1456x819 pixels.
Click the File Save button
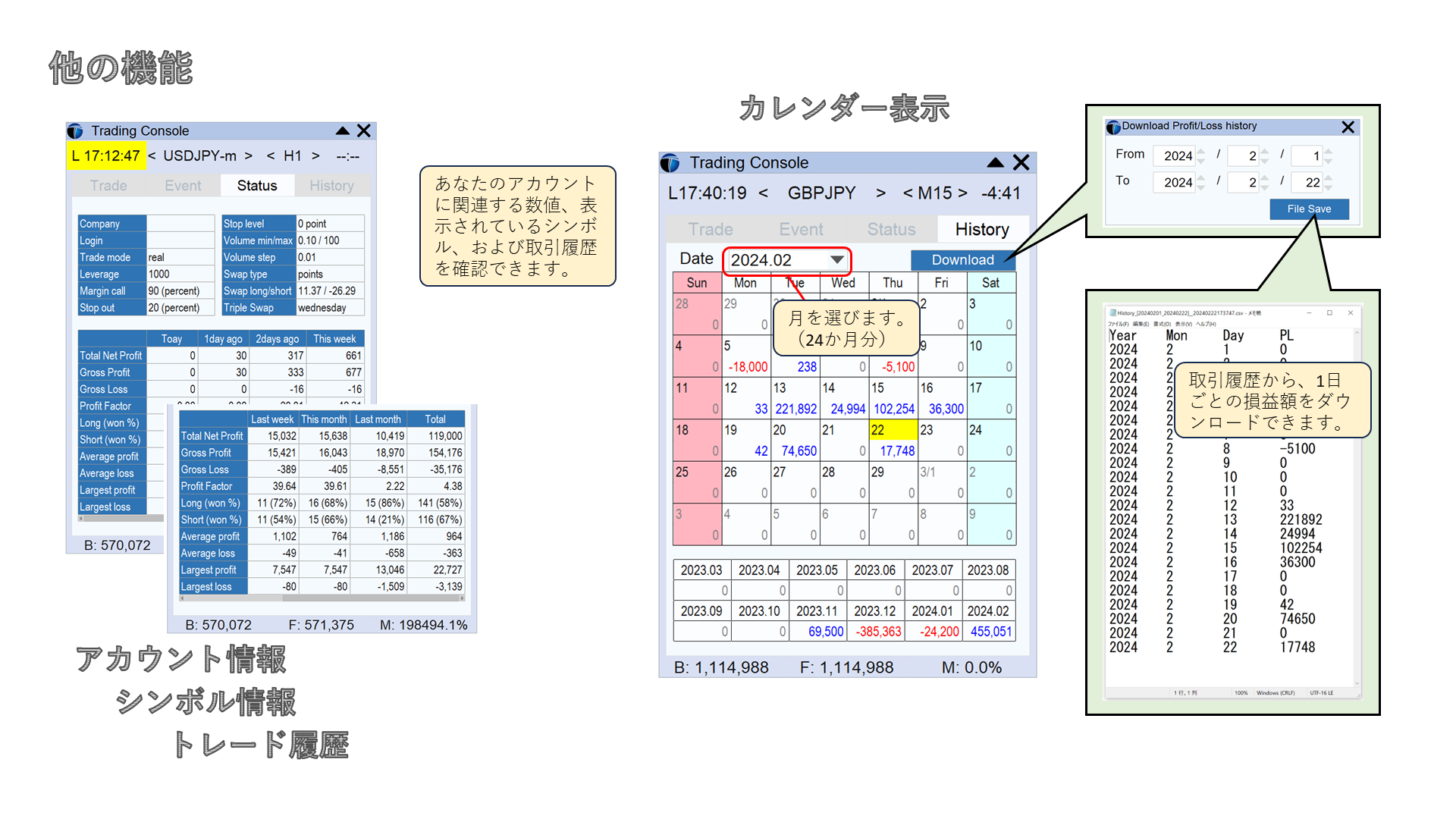pyautogui.click(x=1308, y=209)
